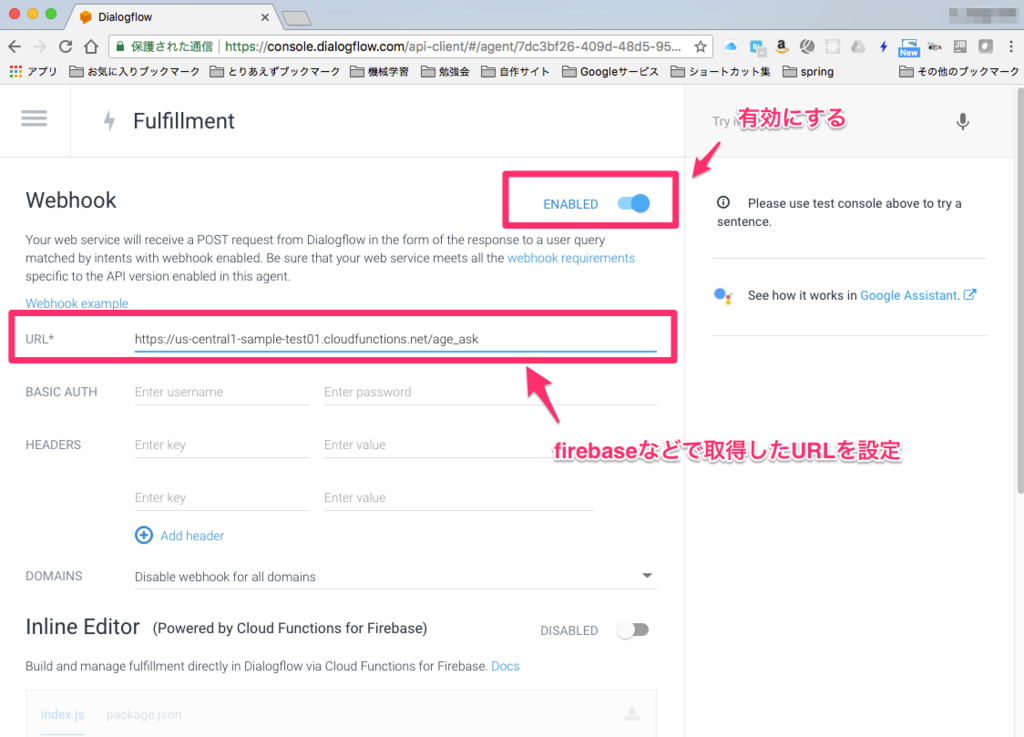1024x737 pixels.
Task: Open external link icon beside Google Assistant
Action: 970,294
